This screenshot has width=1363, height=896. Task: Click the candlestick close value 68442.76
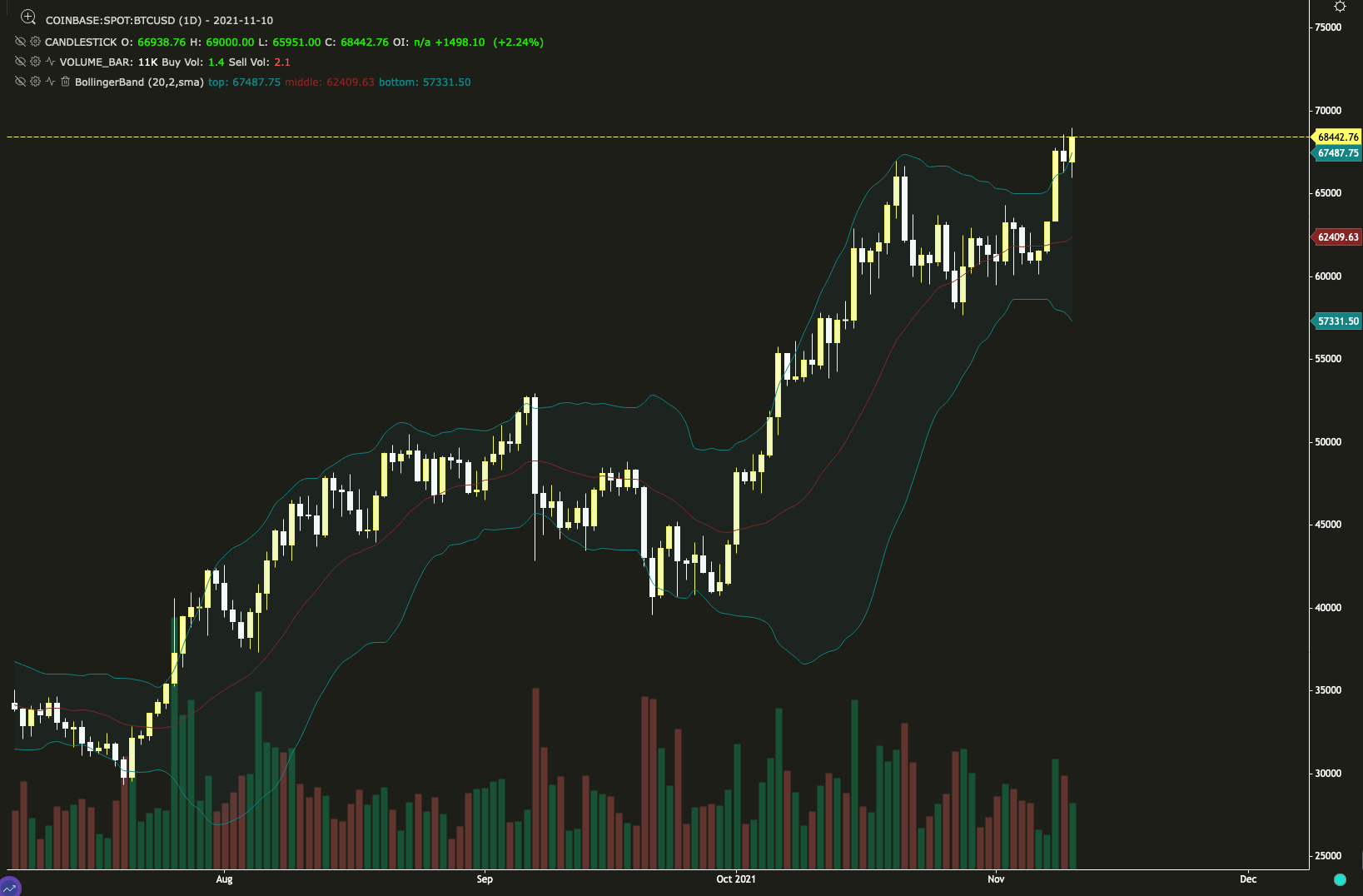coord(365,42)
